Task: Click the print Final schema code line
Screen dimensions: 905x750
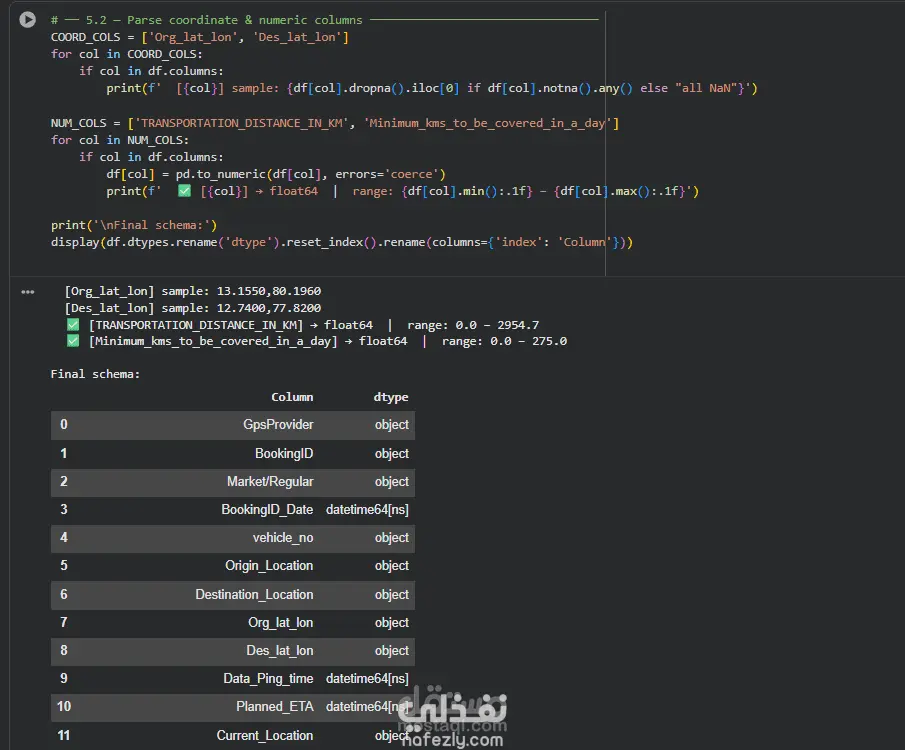Action: [x=134, y=225]
